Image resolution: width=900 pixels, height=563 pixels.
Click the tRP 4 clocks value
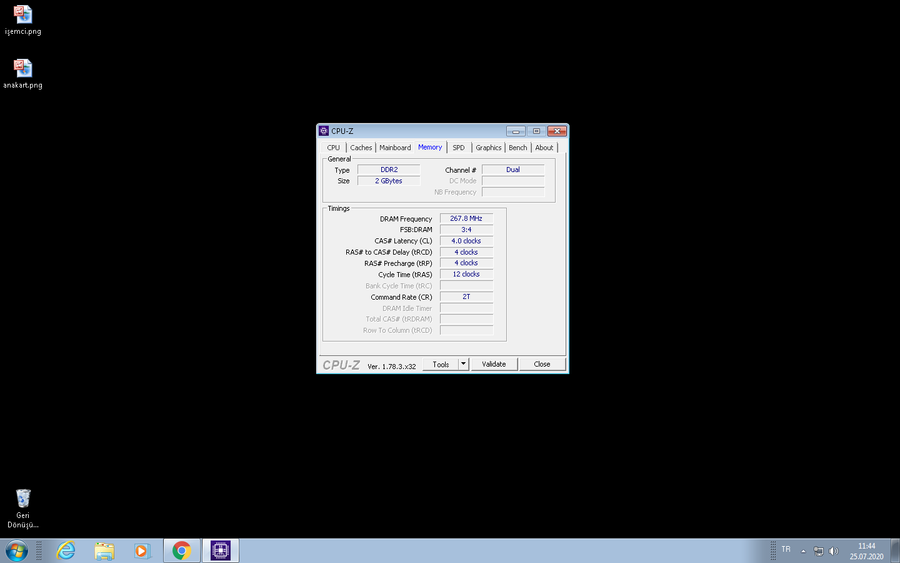(x=466, y=263)
